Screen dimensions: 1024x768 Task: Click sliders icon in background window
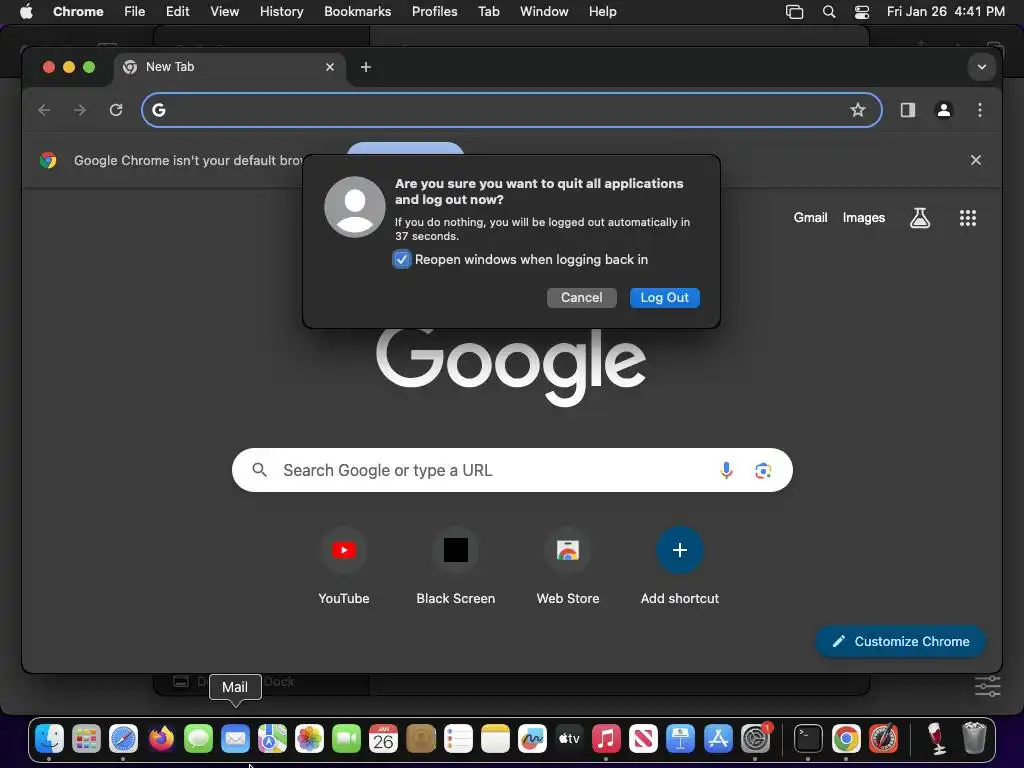tap(987, 686)
